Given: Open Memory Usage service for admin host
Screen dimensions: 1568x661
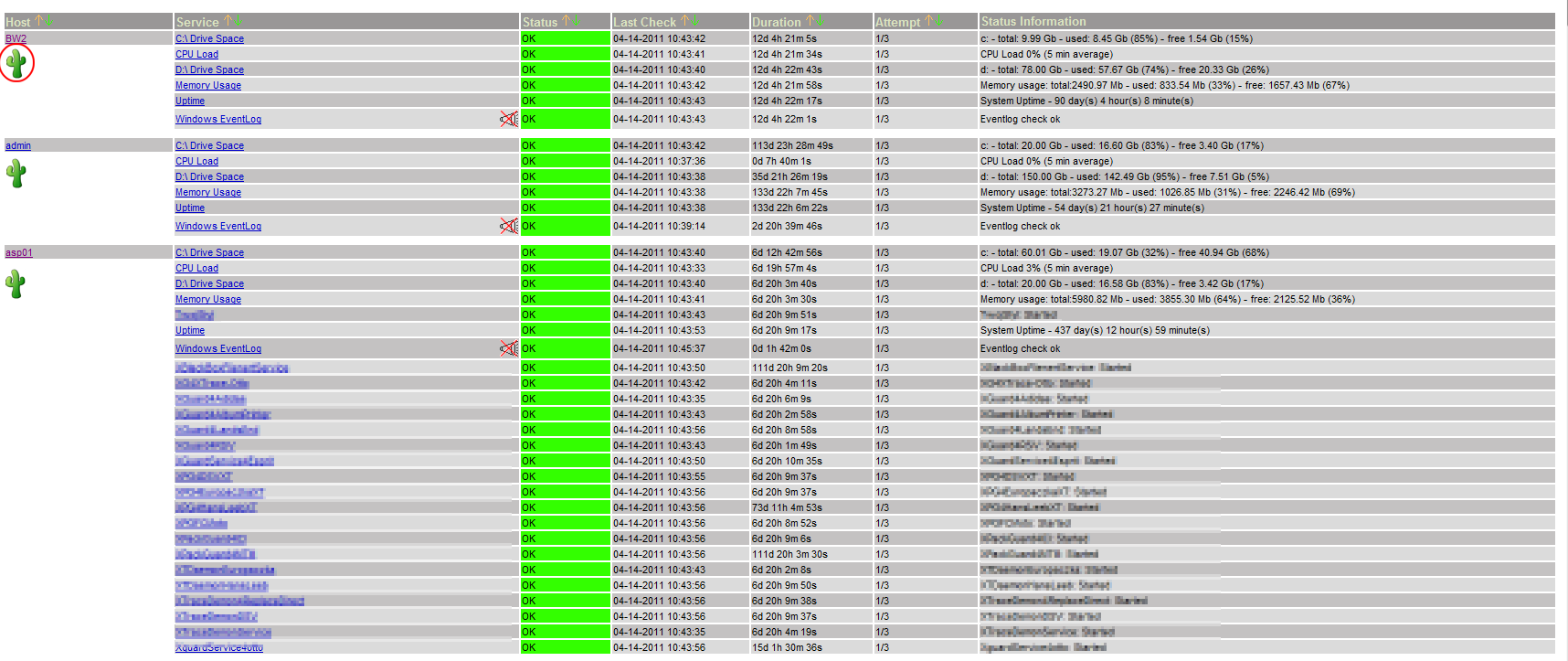Looking at the screenshot, I should pyautogui.click(x=208, y=192).
